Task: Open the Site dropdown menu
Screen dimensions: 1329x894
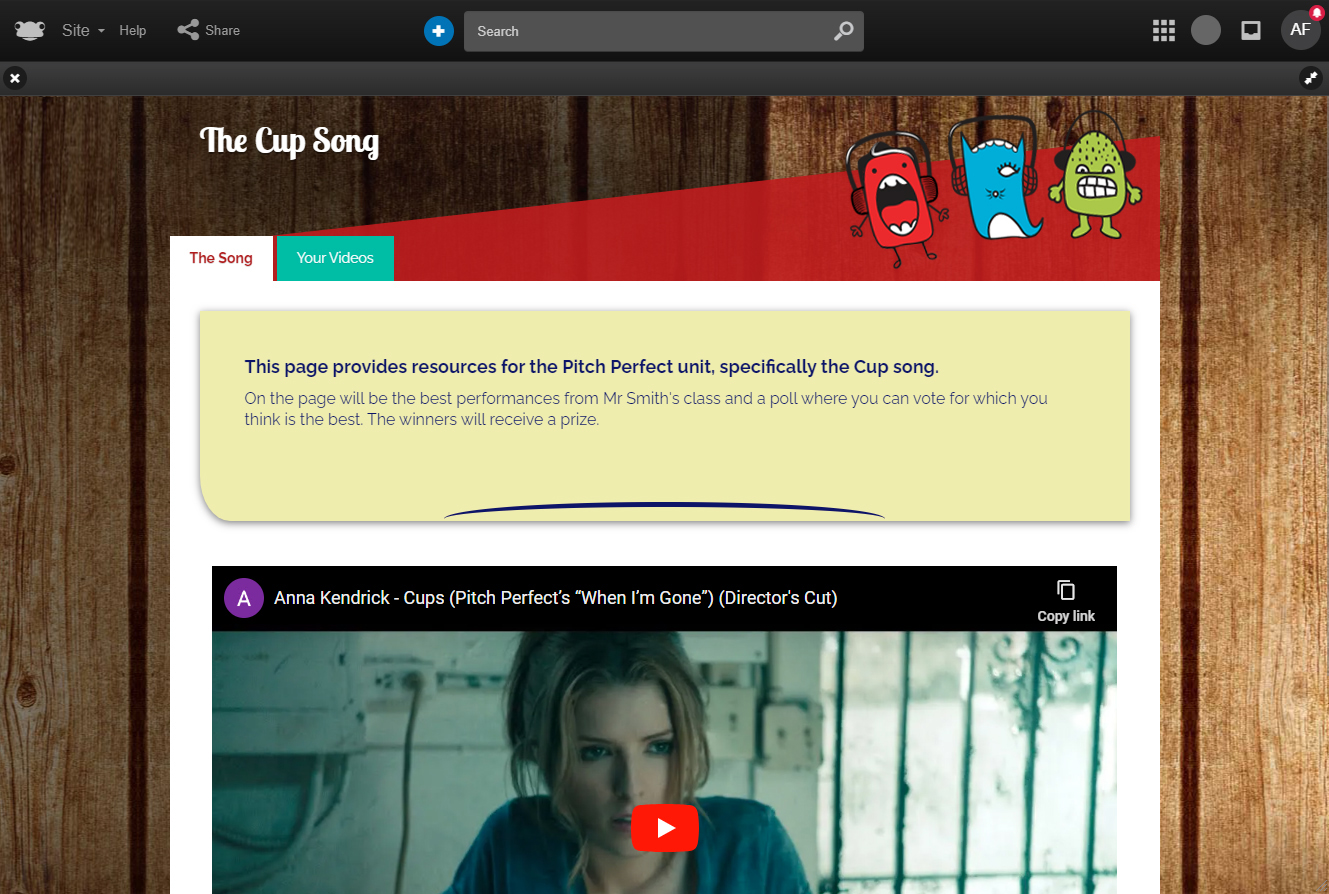Action: click(83, 30)
